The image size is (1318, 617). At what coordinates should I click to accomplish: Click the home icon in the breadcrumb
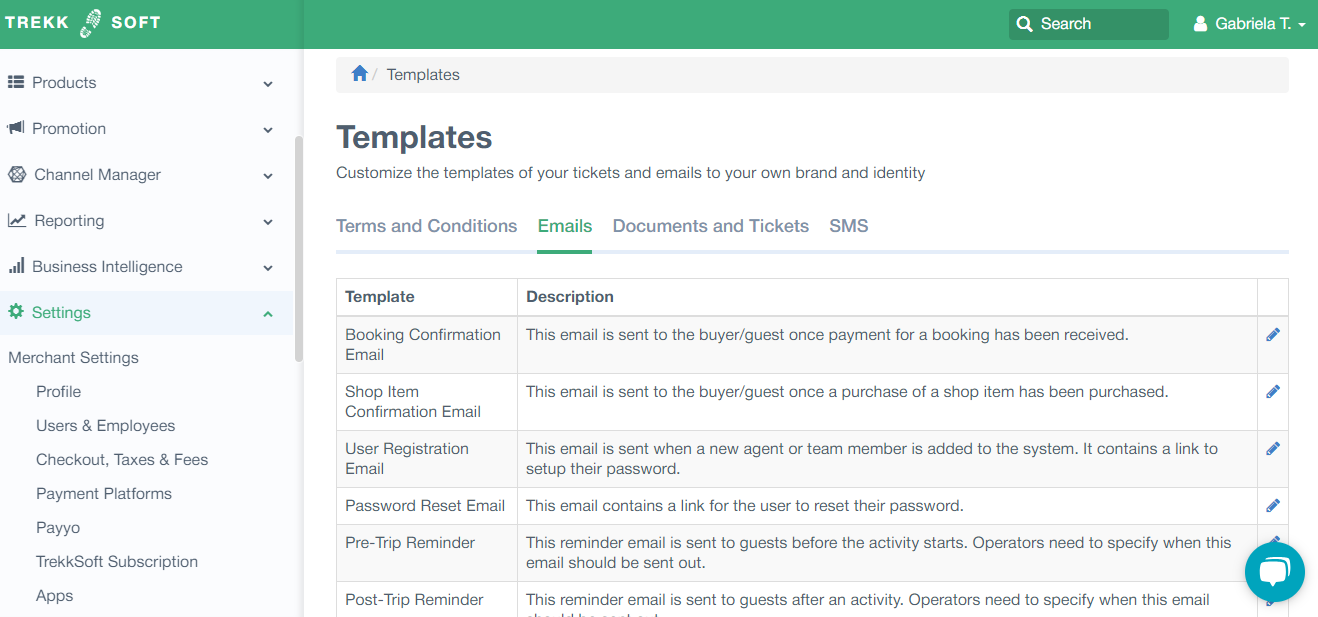coord(360,74)
